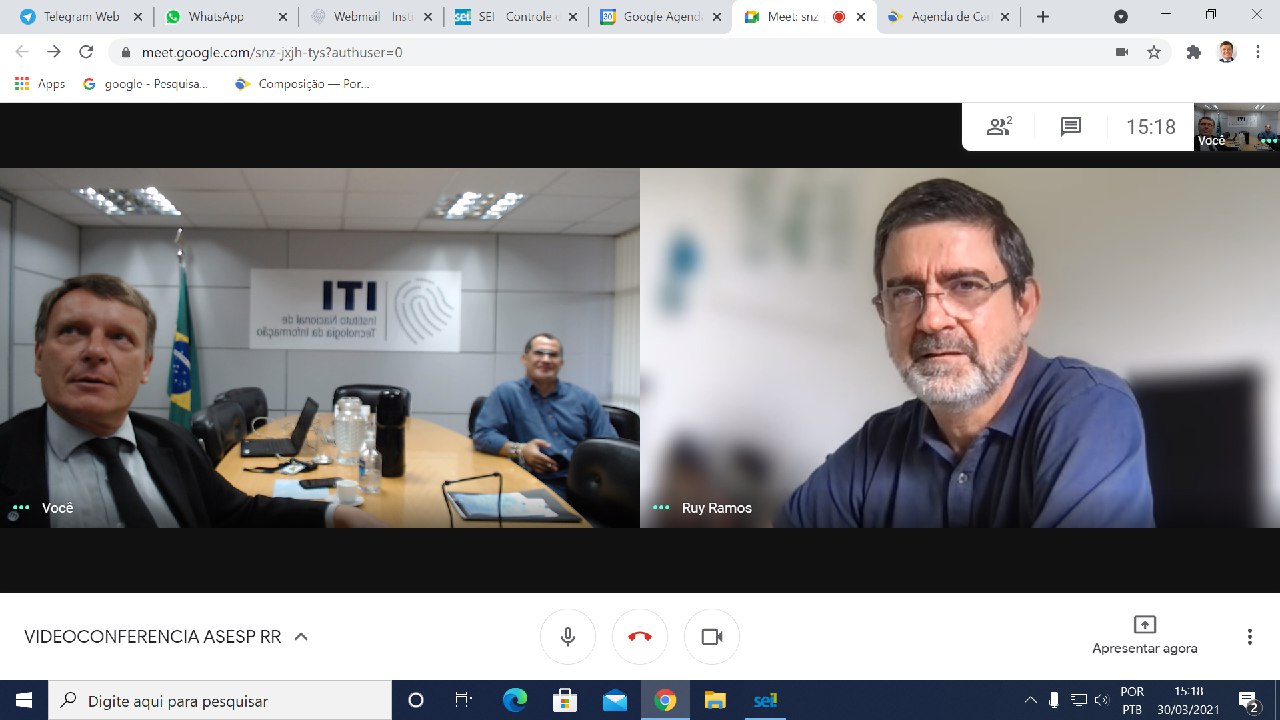Bookmark this page with the star
Screen dimensions: 1280x720
[x=1154, y=52]
